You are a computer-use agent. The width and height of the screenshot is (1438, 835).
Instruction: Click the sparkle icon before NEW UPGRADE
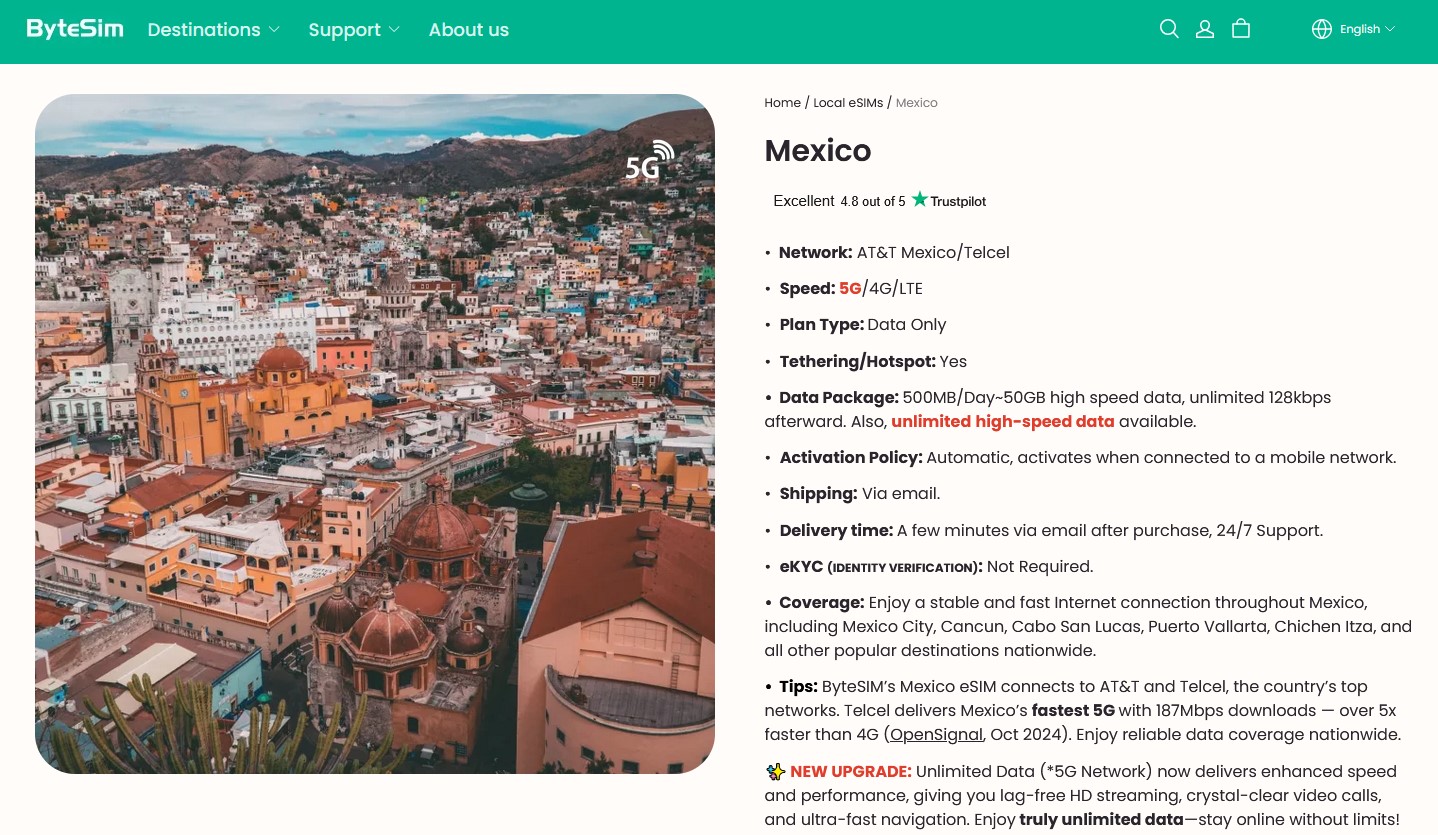(775, 771)
